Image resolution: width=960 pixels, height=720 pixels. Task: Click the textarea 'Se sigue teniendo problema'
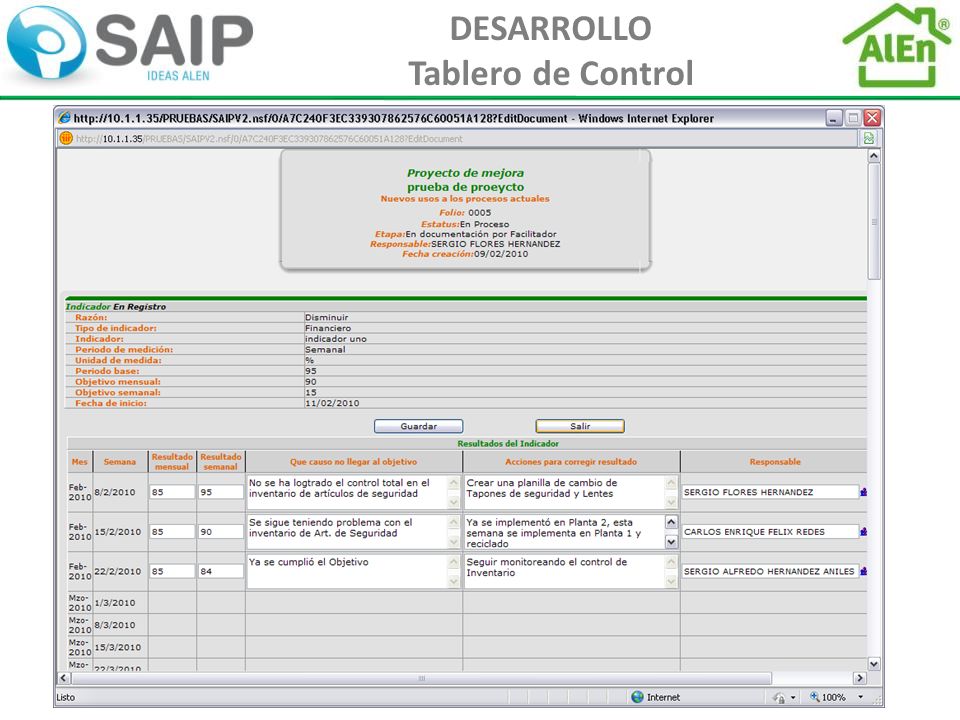(353, 532)
